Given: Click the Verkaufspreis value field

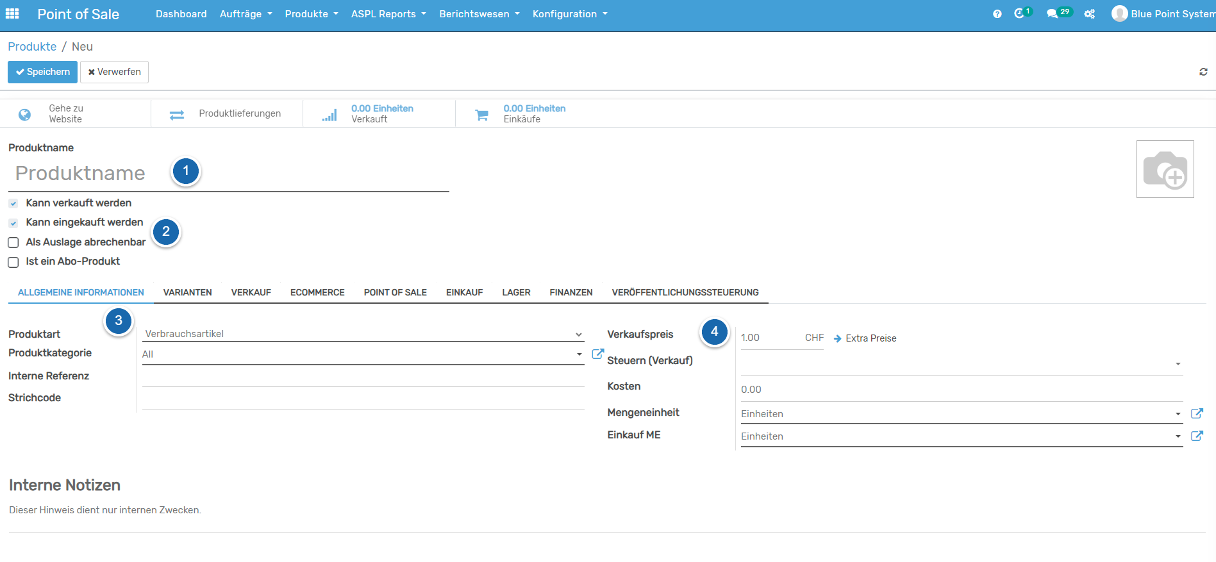Looking at the screenshot, I should pos(770,338).
